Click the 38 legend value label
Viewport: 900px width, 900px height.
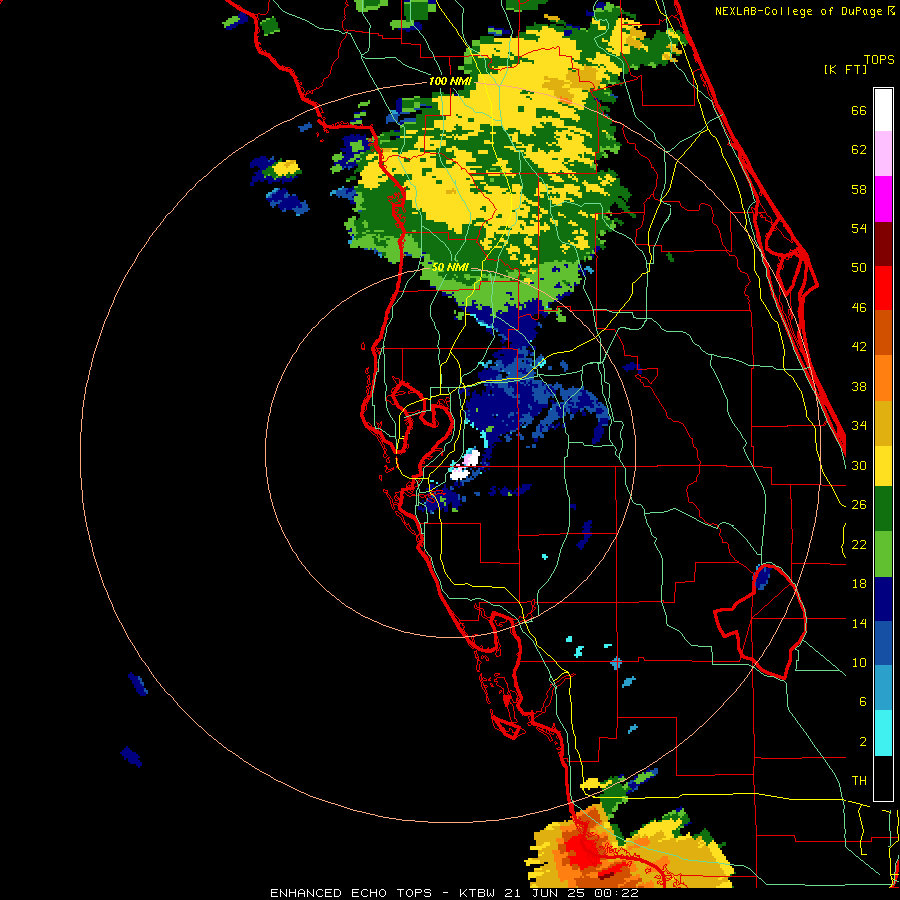(859, 386)
